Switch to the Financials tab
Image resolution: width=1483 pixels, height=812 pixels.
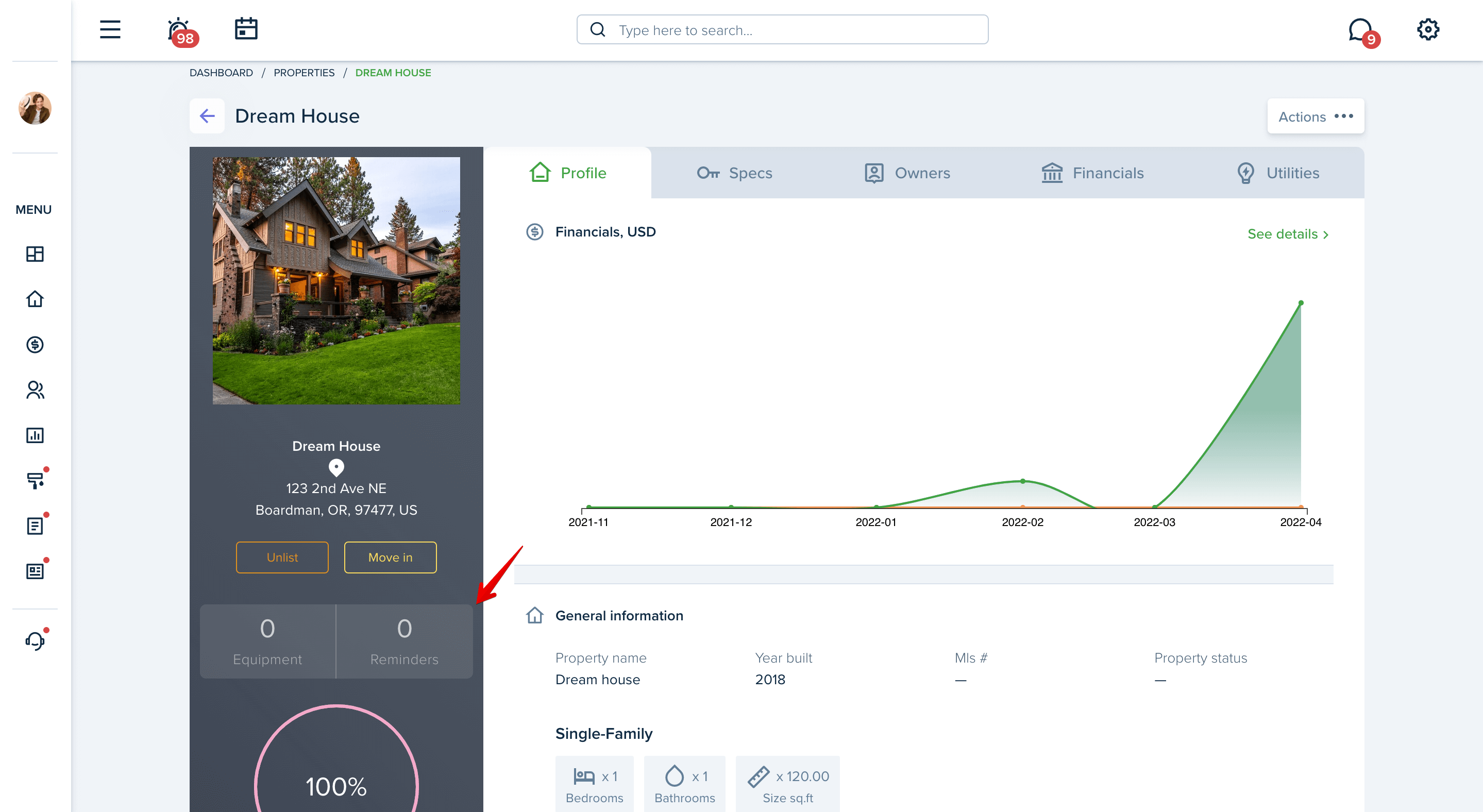tap(1092, 173)
